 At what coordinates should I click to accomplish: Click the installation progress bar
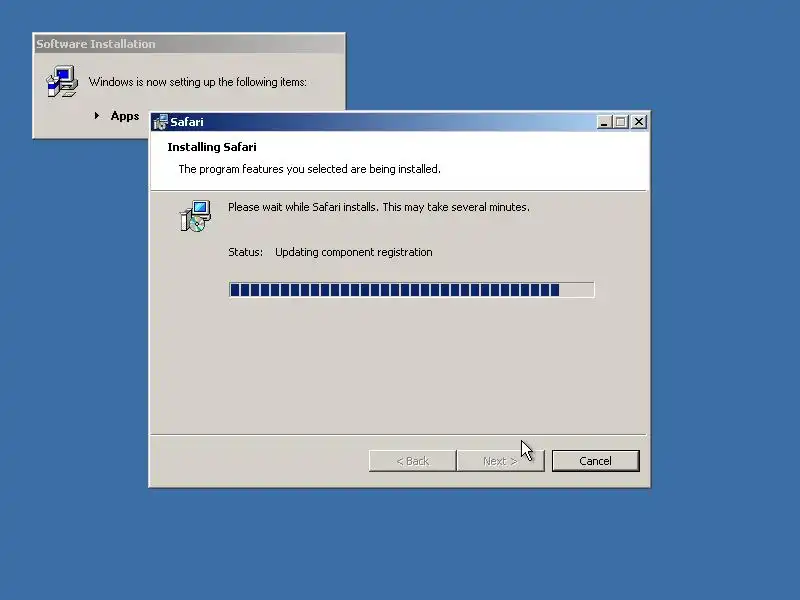coord(411,290)
